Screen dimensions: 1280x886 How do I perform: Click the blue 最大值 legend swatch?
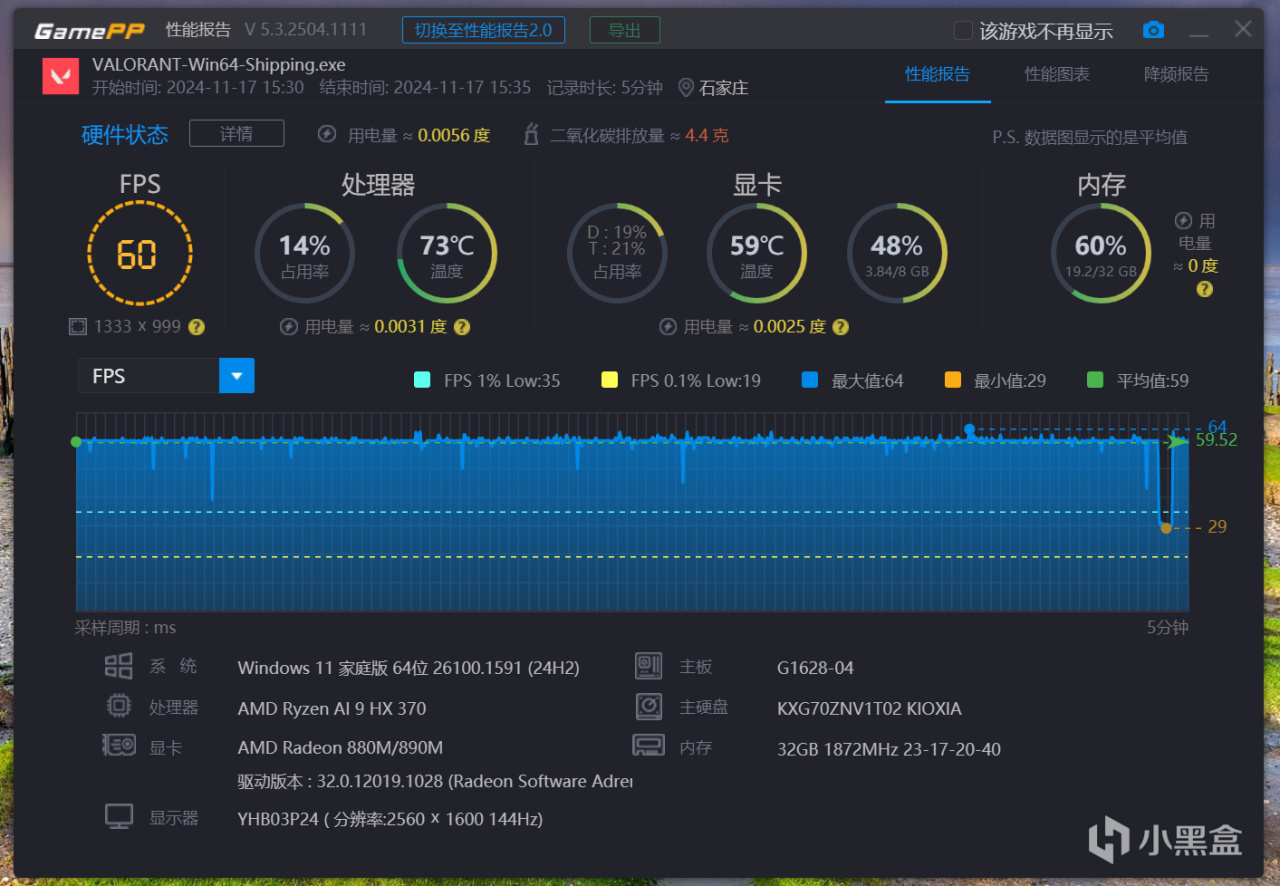(809, 380)
